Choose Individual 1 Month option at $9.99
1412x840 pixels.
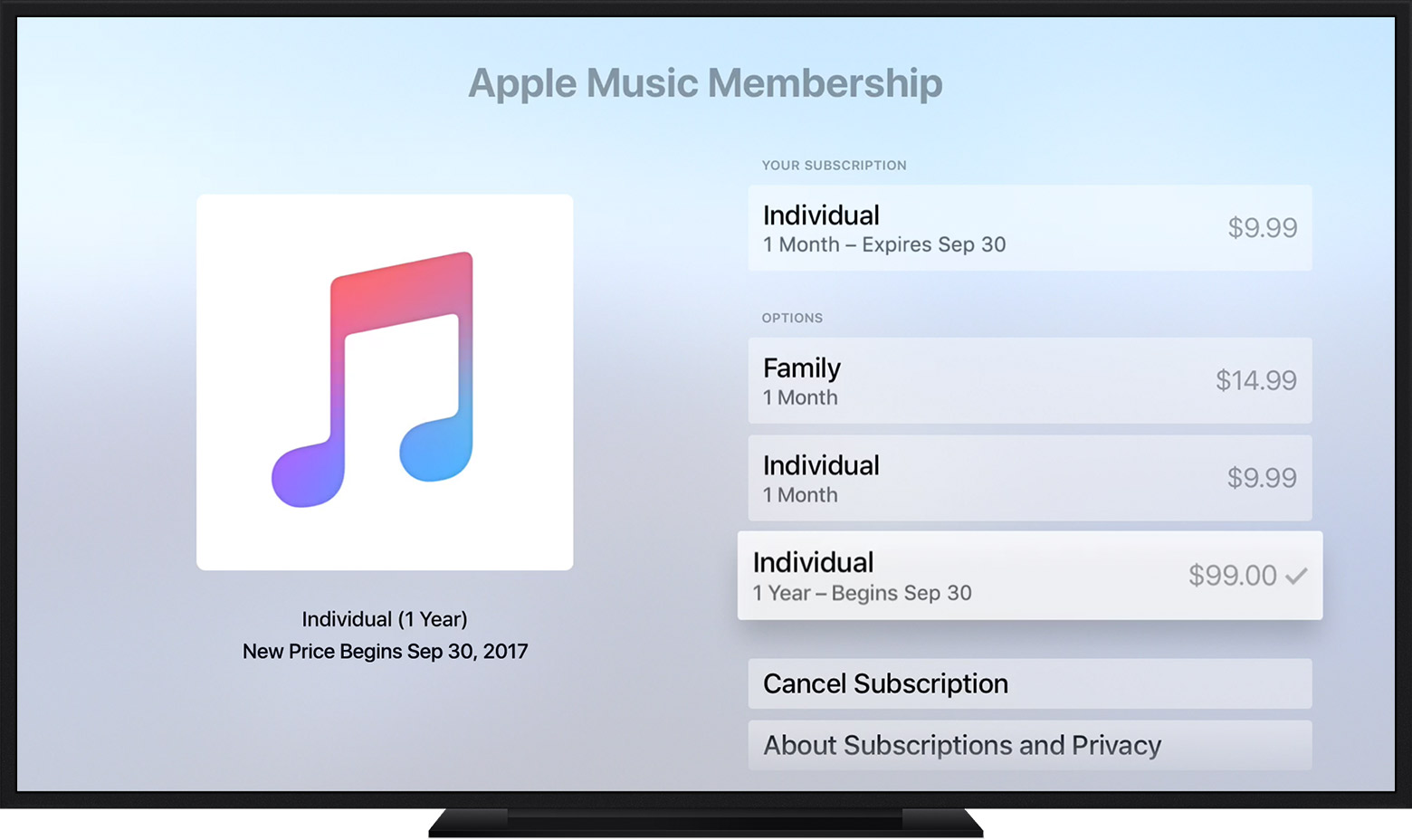[x=1030, y=478]
